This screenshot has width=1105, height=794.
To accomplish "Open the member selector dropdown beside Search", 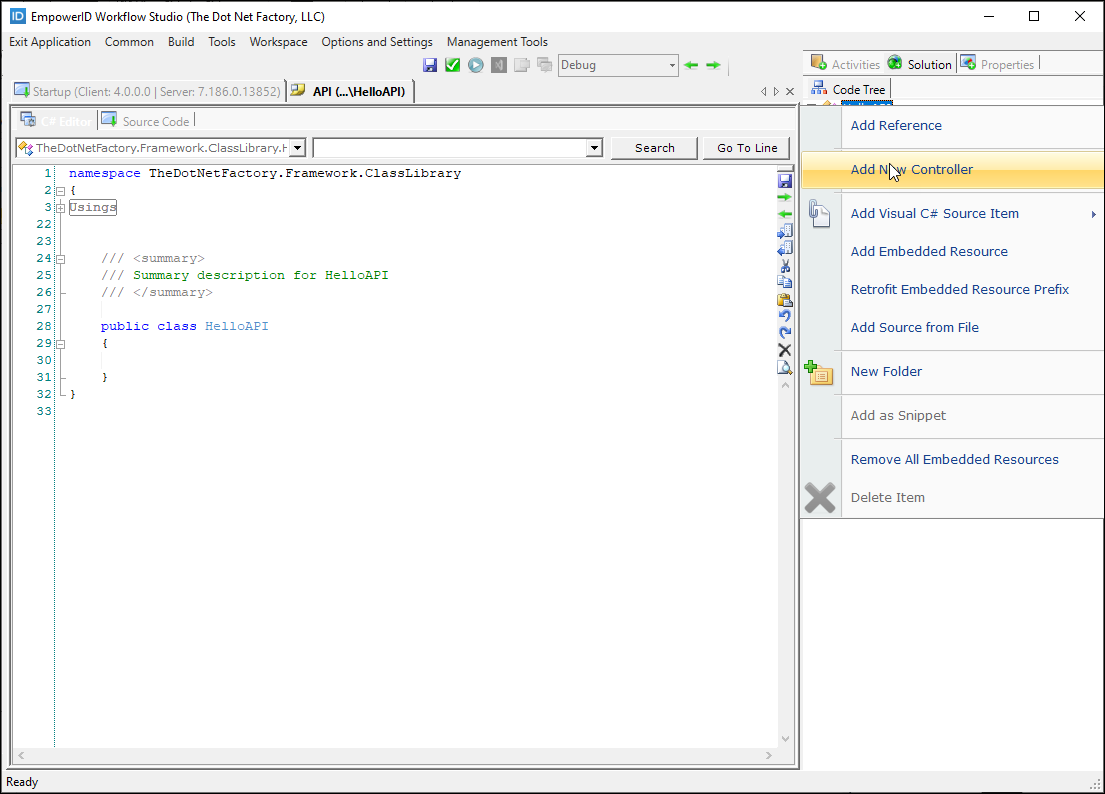I will click(x=594, y=148).
